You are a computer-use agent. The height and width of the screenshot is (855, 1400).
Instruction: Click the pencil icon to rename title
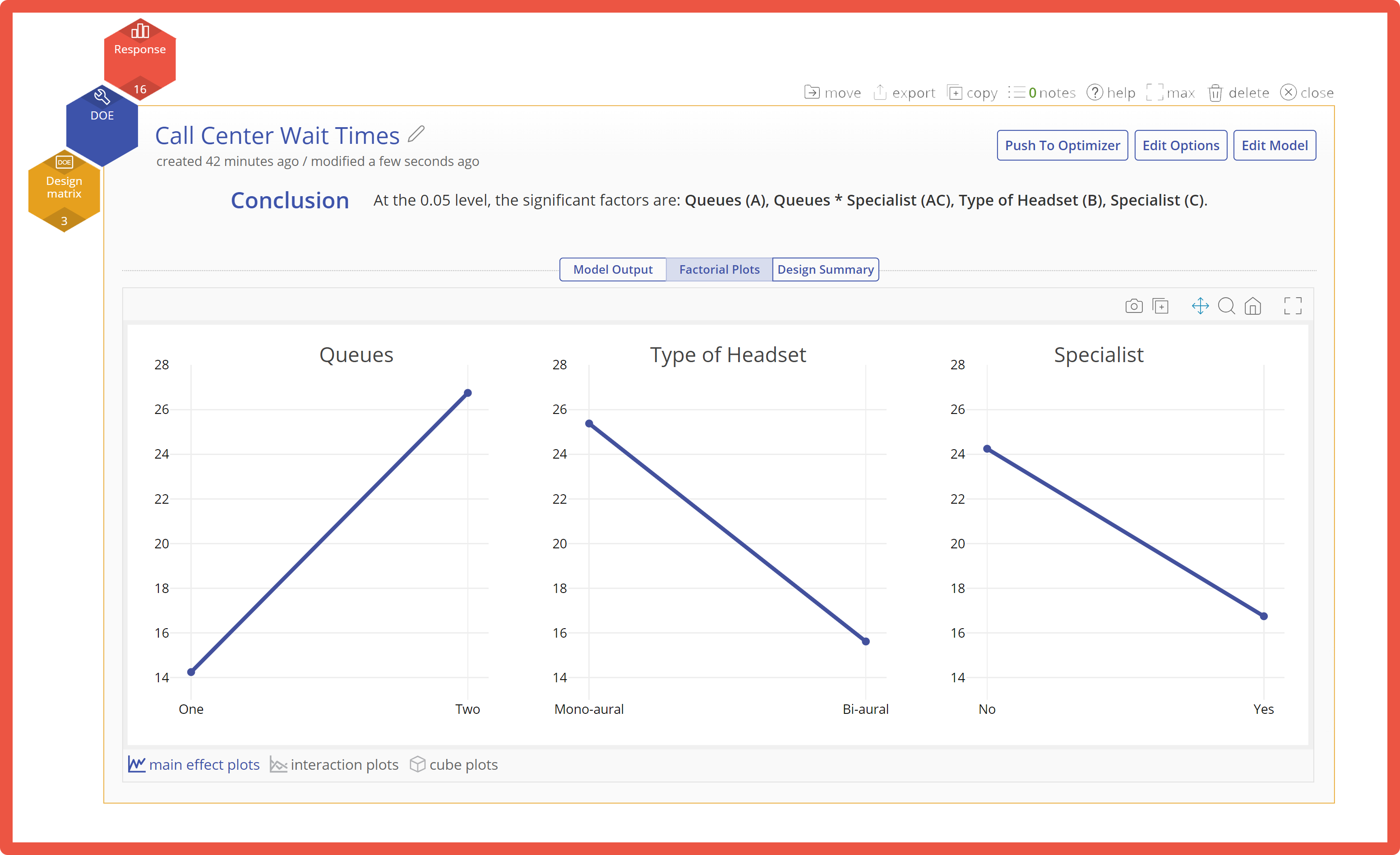point(416,134)
